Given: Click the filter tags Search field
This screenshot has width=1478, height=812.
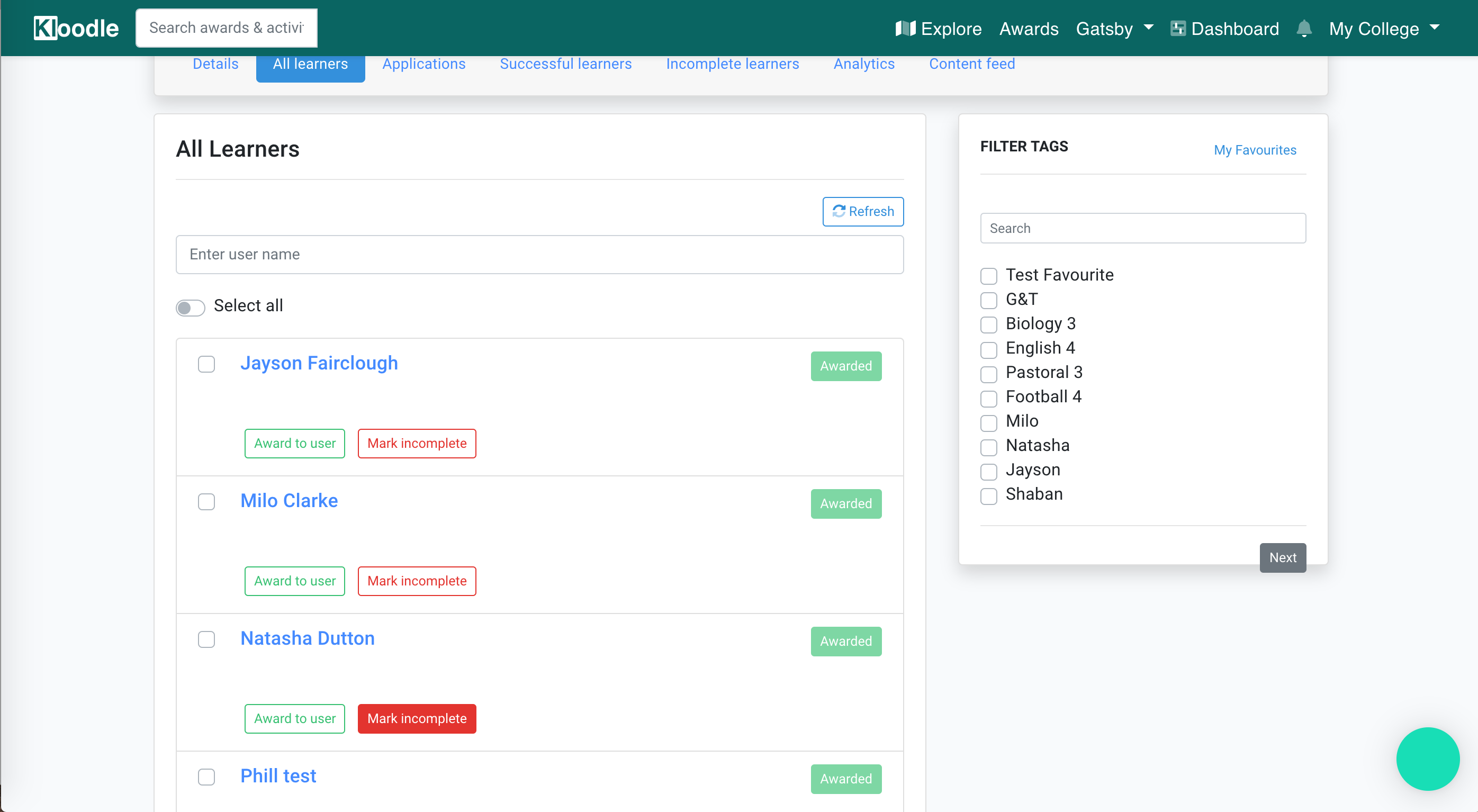Looking at the screenshot, I should tap(1143, 228).
